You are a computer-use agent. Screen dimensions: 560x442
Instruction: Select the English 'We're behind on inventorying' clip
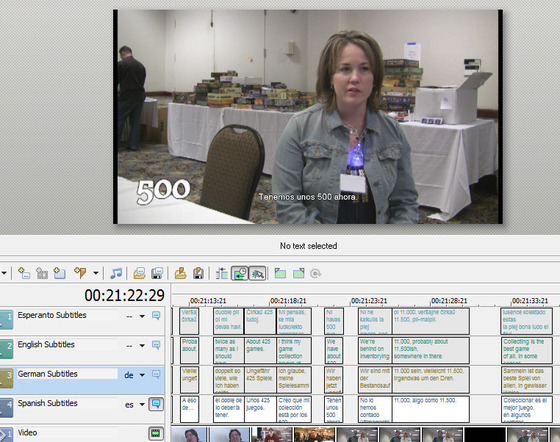coord(375,350)
